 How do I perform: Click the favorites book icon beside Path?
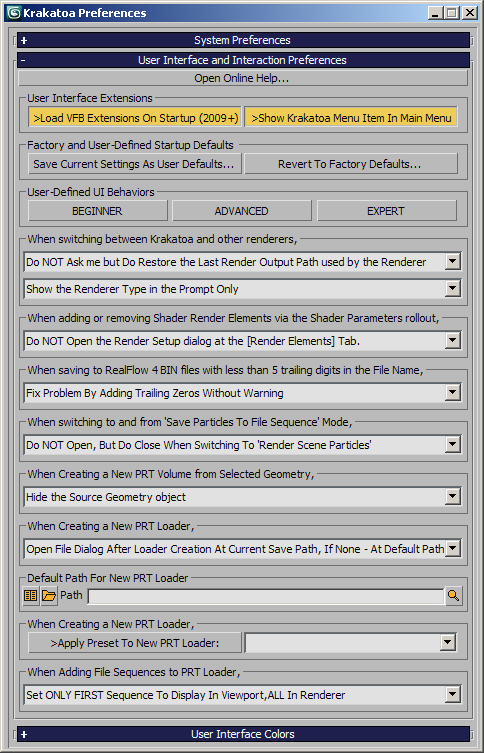pos(31,595)
